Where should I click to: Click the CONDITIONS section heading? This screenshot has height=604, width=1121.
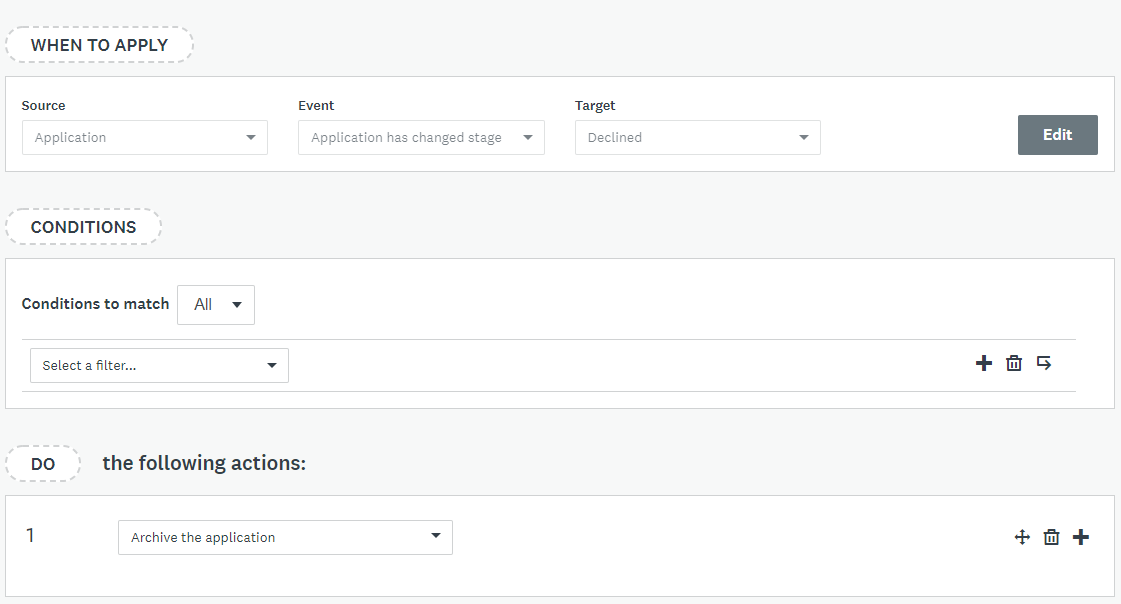84,227
